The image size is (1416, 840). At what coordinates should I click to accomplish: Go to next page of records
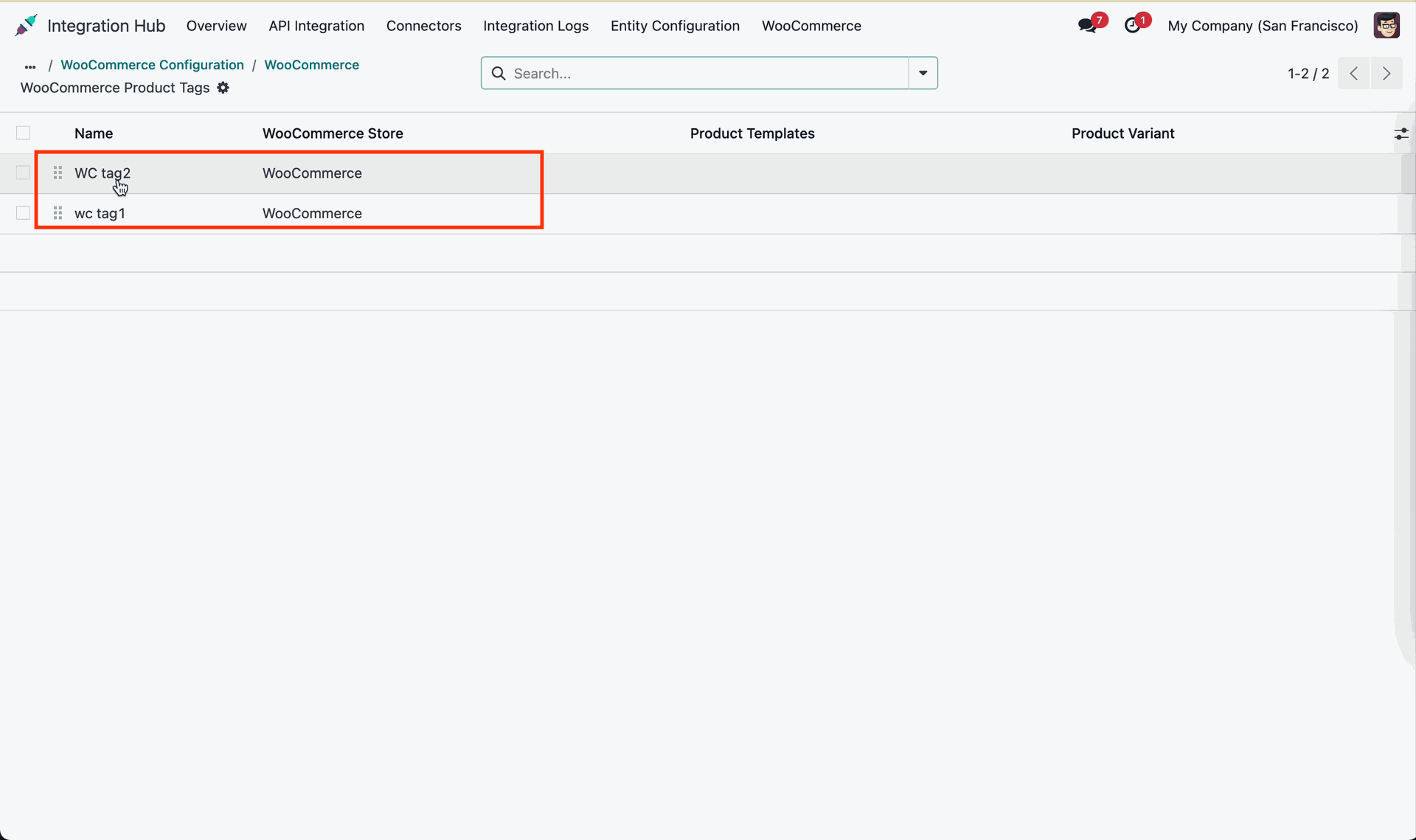coord(1386,73)
